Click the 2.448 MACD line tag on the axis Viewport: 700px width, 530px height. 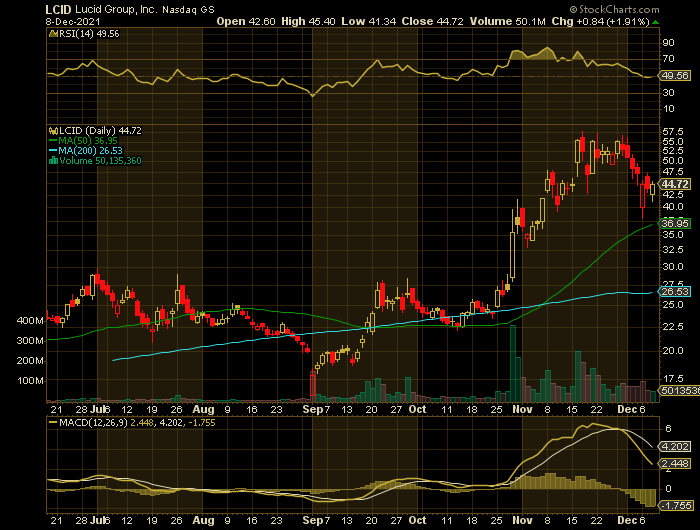(675, 464)
